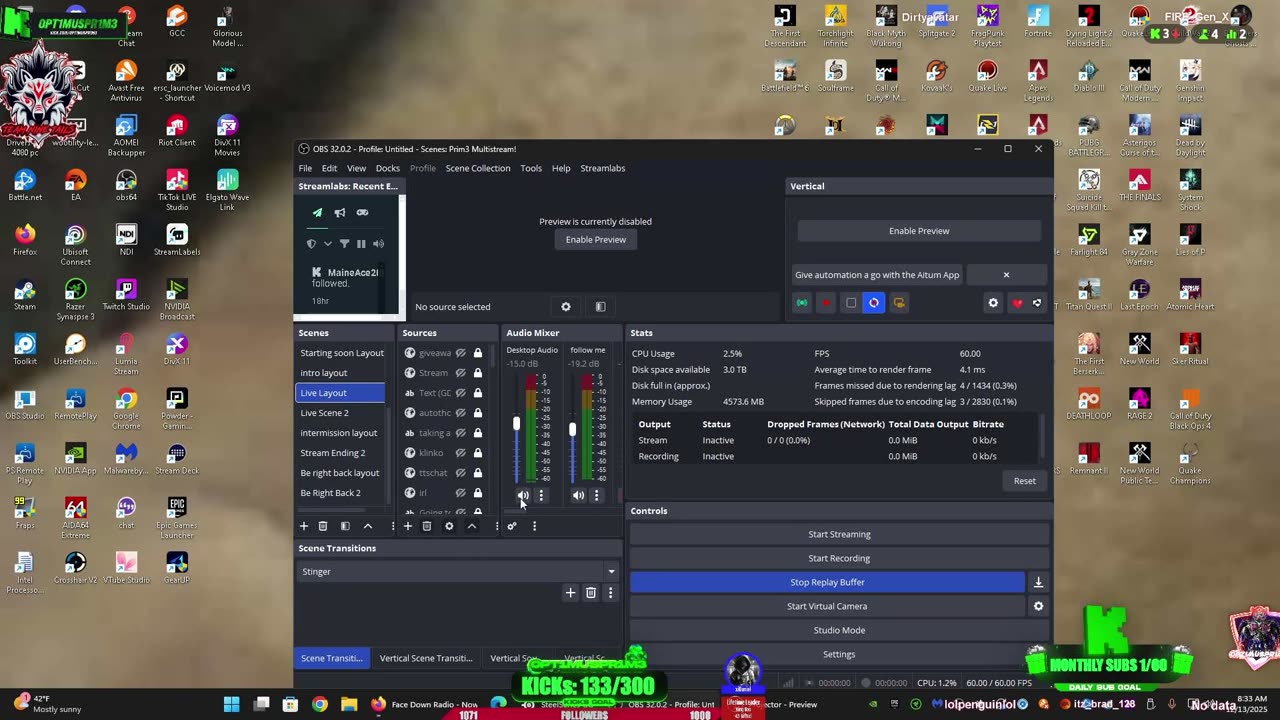The height and width of the screenshot is (720, 1280).
Task: Toggle visibility of Stream source
Action: pyautogui.click(x=461, y=373)
